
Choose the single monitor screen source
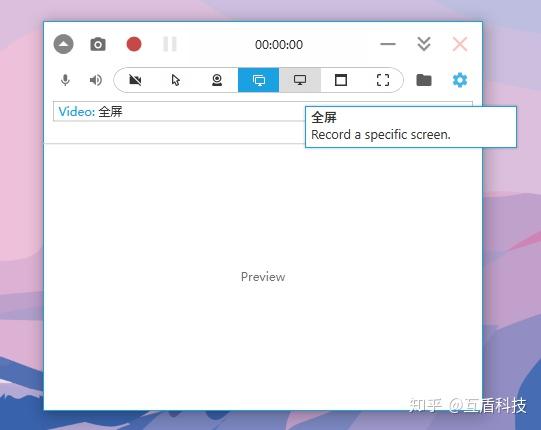(x=300, y=80)
